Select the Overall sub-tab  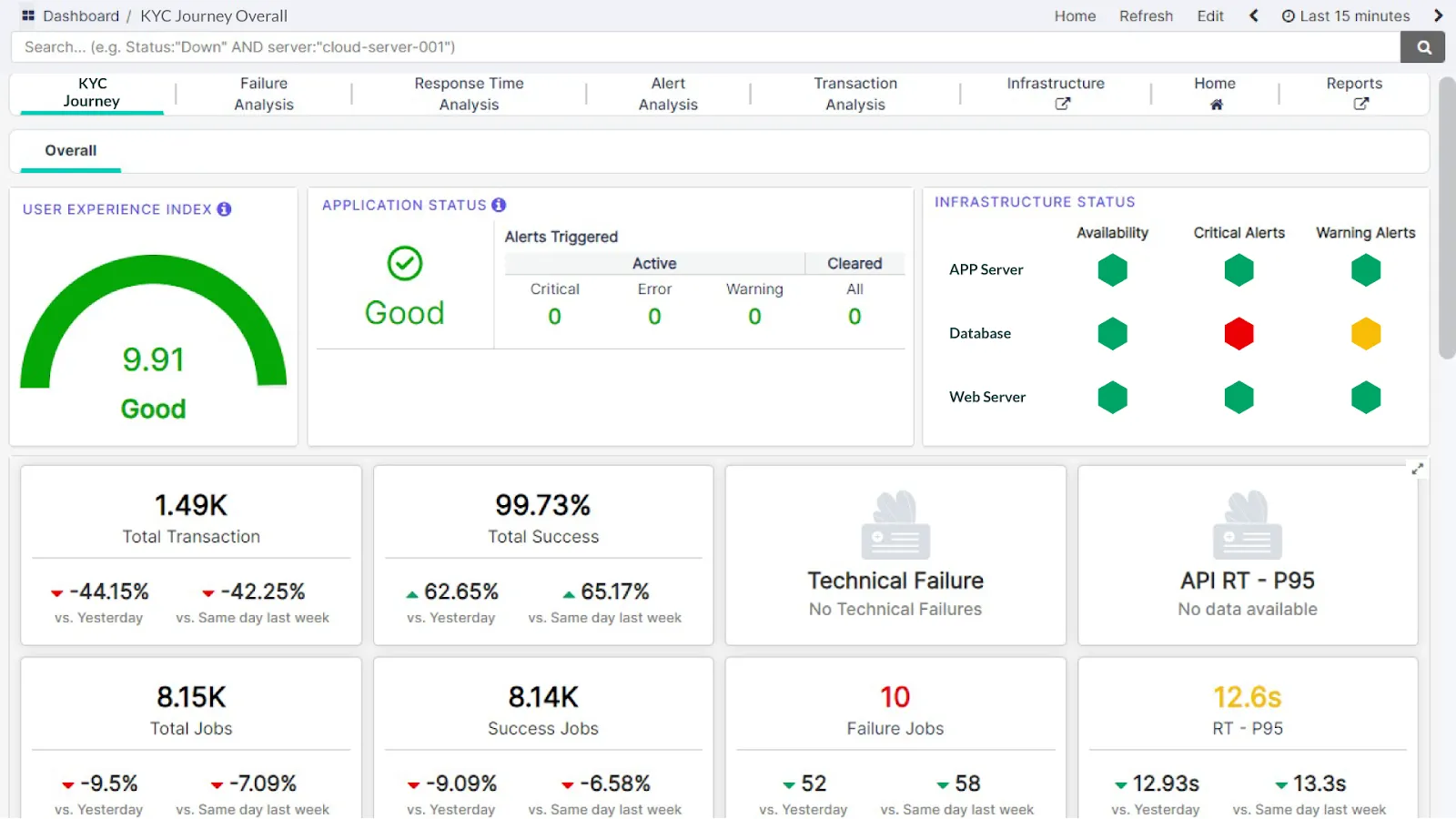click(x=71, y=151)
